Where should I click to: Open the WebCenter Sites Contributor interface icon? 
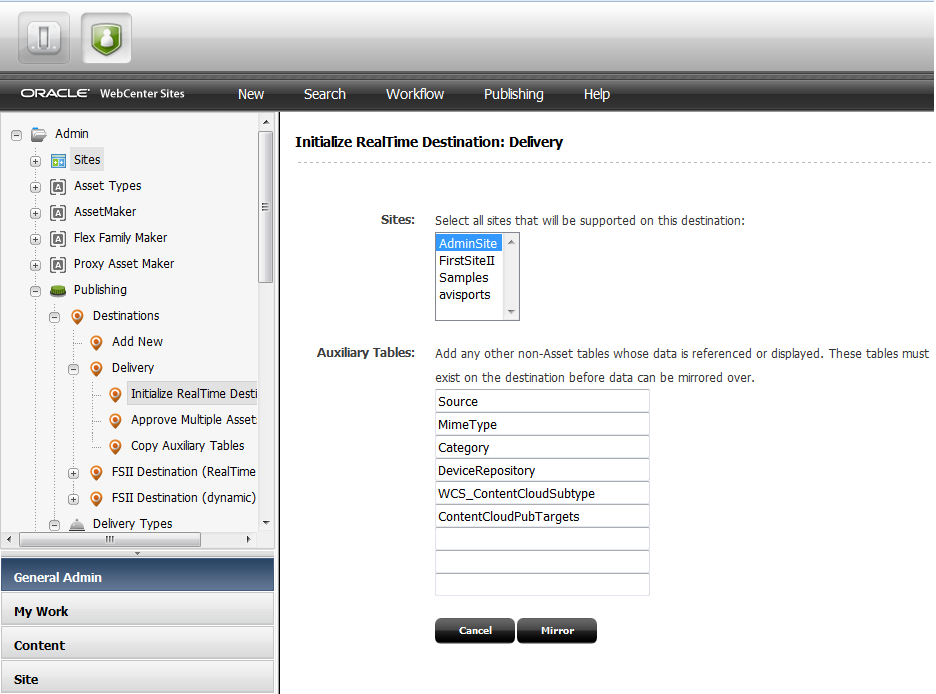coord(44,38)
